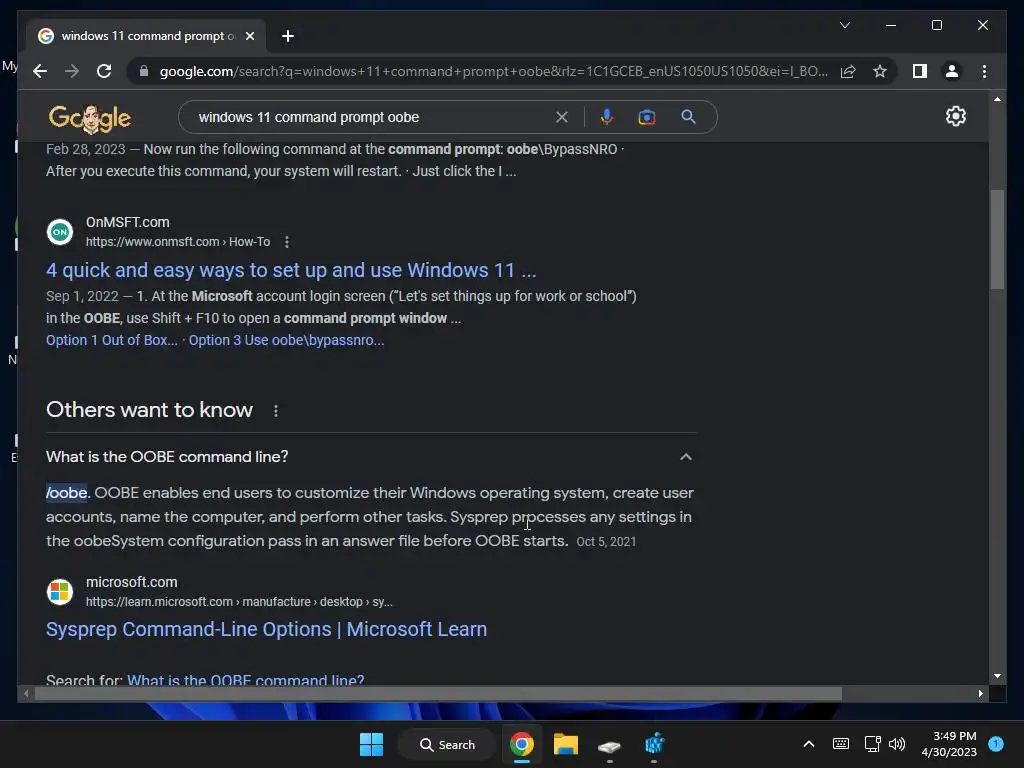1024x768 pixels.
Task: Open the blue cube app in taskbar
Action: [654, 744]
